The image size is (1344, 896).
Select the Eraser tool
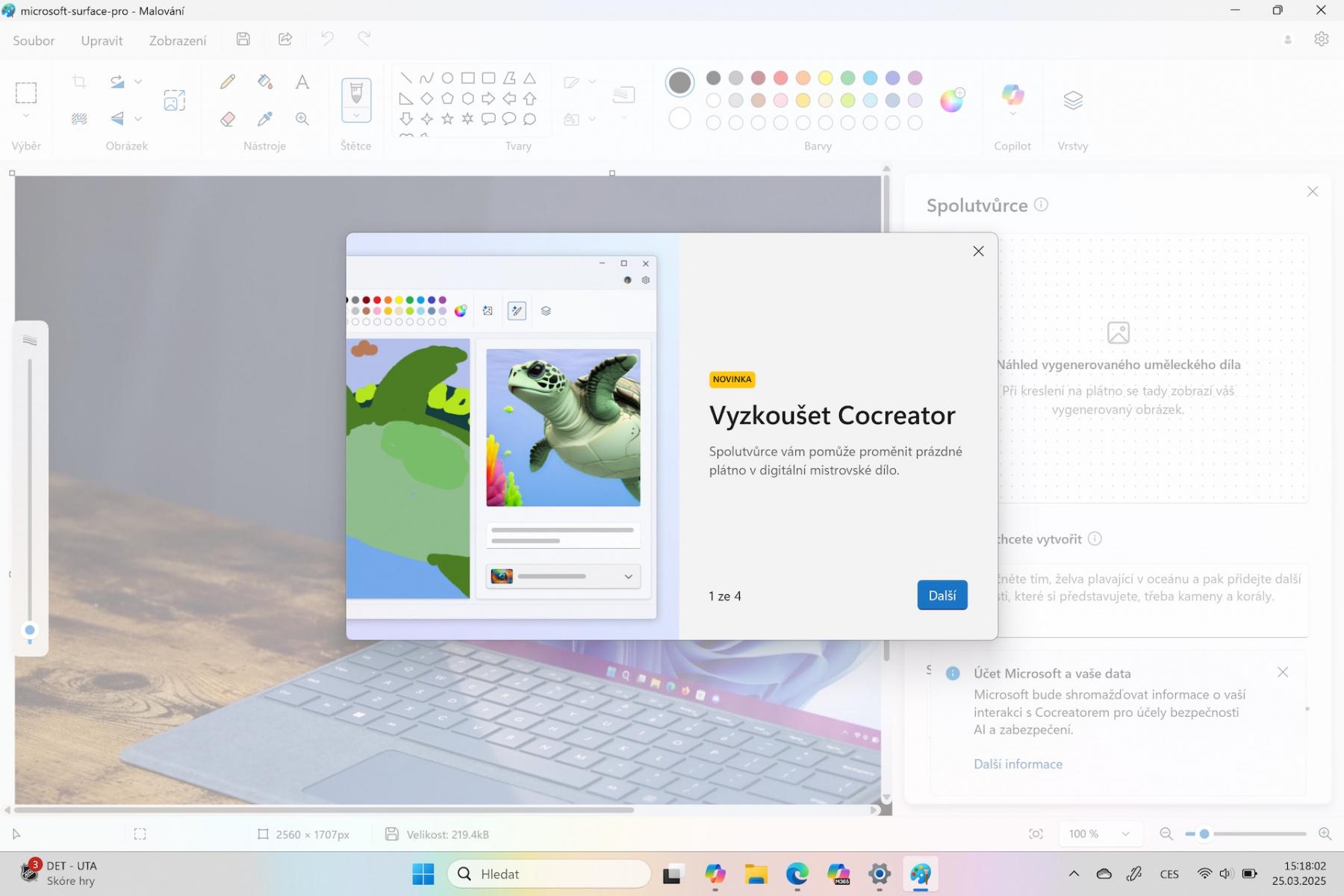pos(228,119)
